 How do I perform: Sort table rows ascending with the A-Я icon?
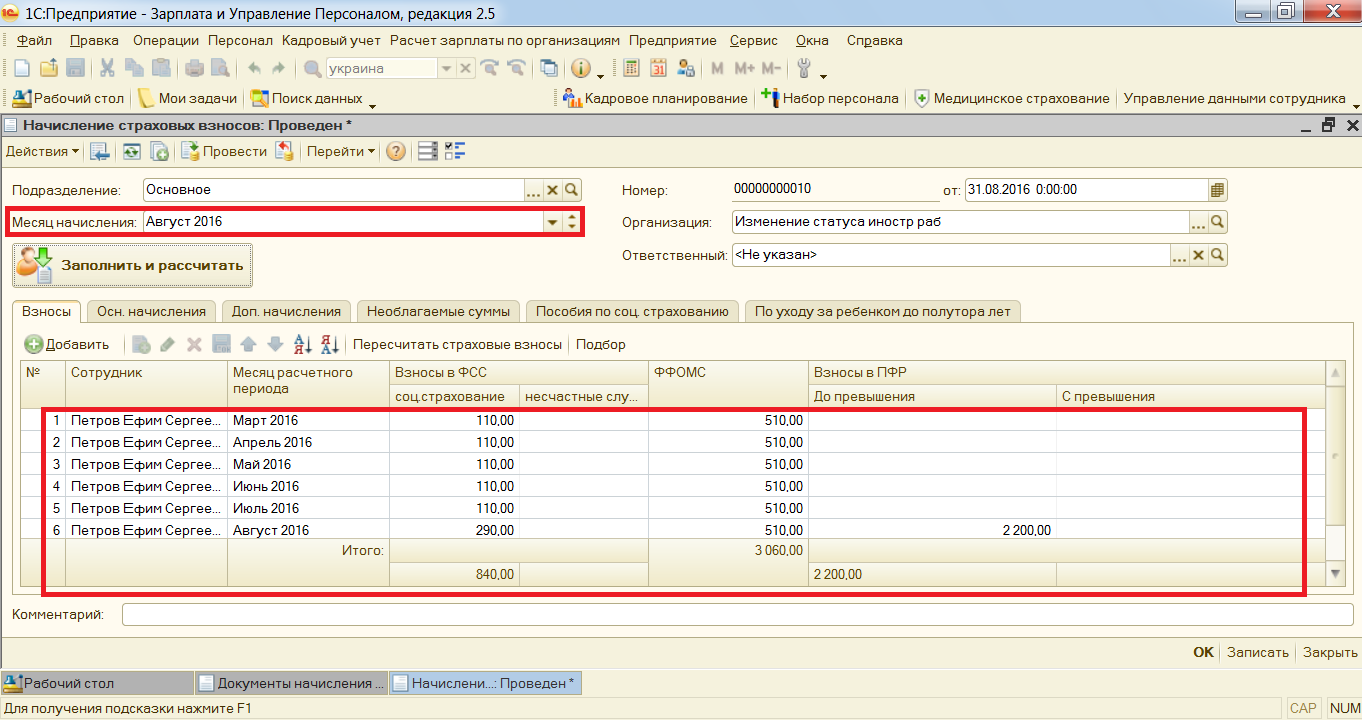[x=303, y=345]
